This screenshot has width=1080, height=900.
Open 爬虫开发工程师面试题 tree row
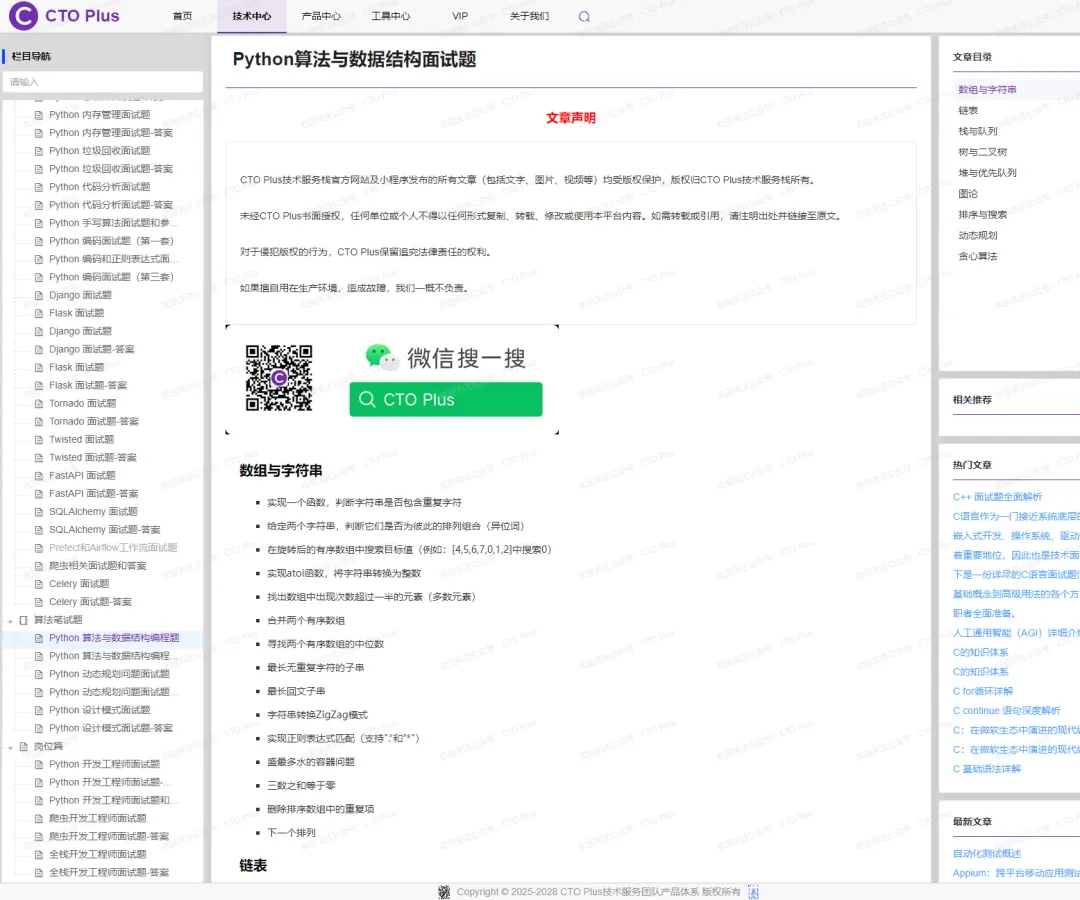point(97,818)
